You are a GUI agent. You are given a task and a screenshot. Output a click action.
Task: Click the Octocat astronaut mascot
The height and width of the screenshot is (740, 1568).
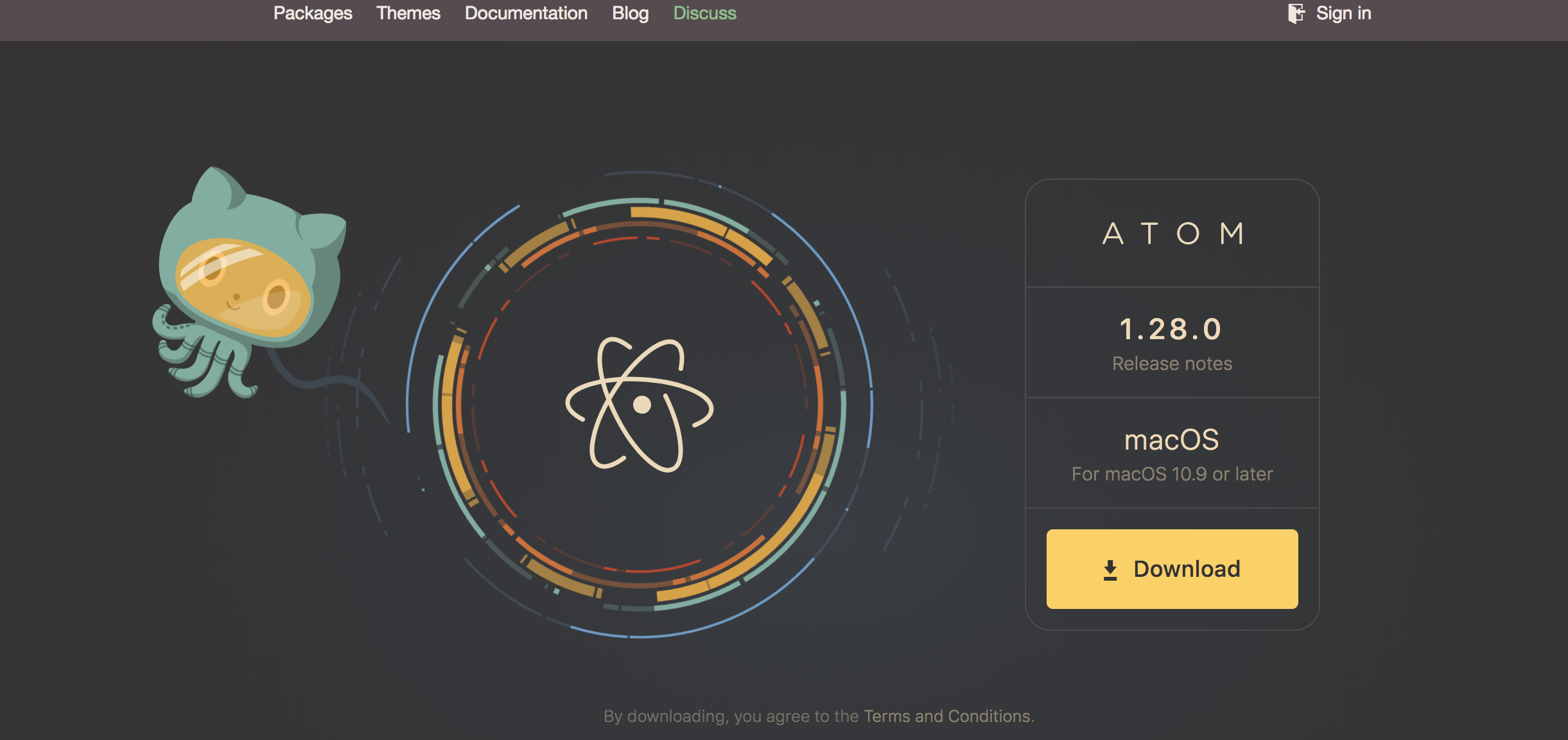point(250,283)
